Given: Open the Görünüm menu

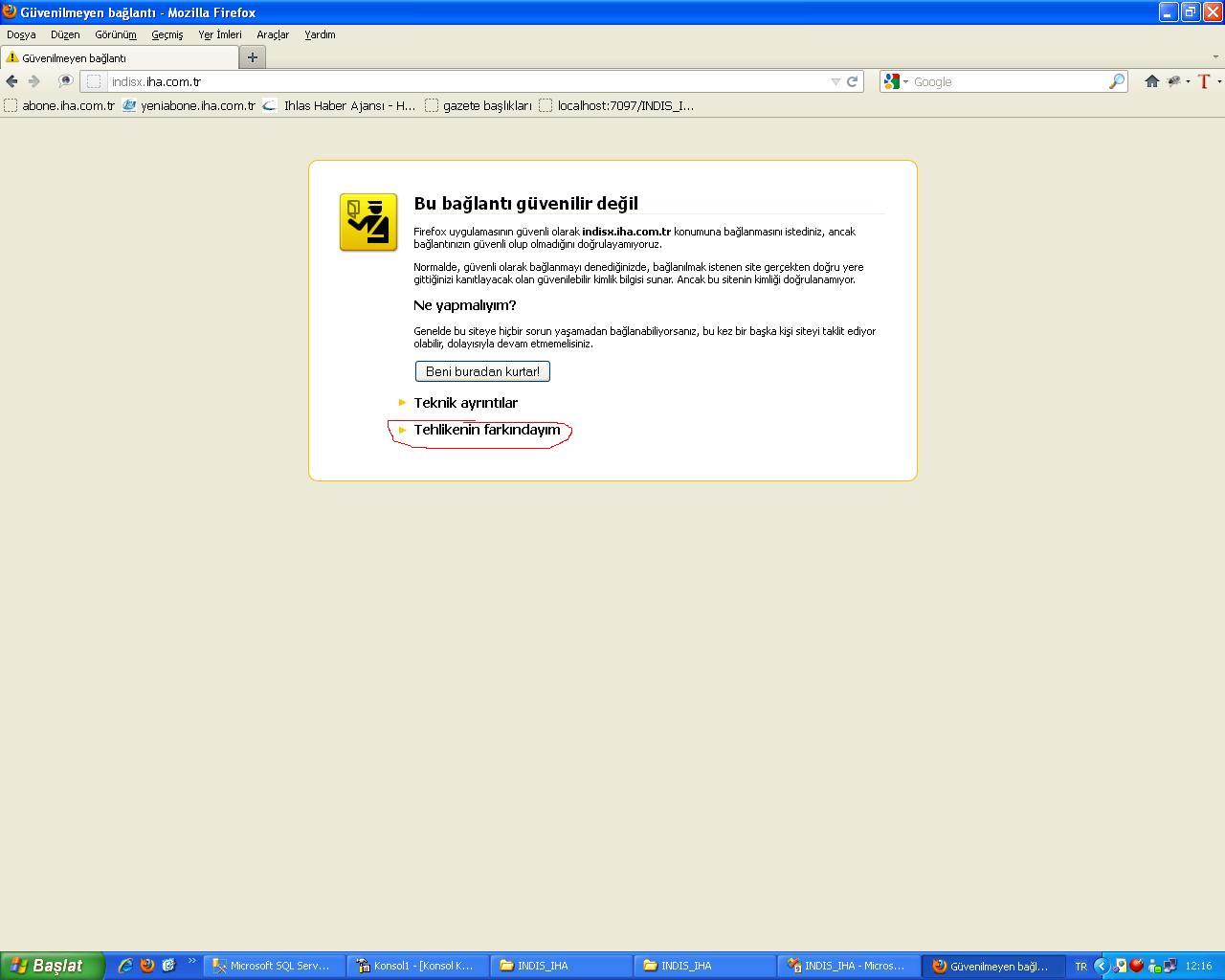Looking at the screenshot, I should point(116,34).
